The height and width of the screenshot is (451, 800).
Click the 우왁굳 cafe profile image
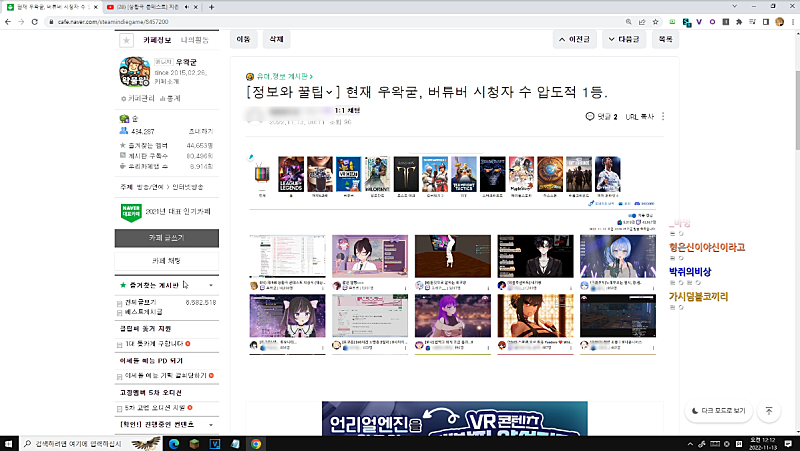click(133, 74)
